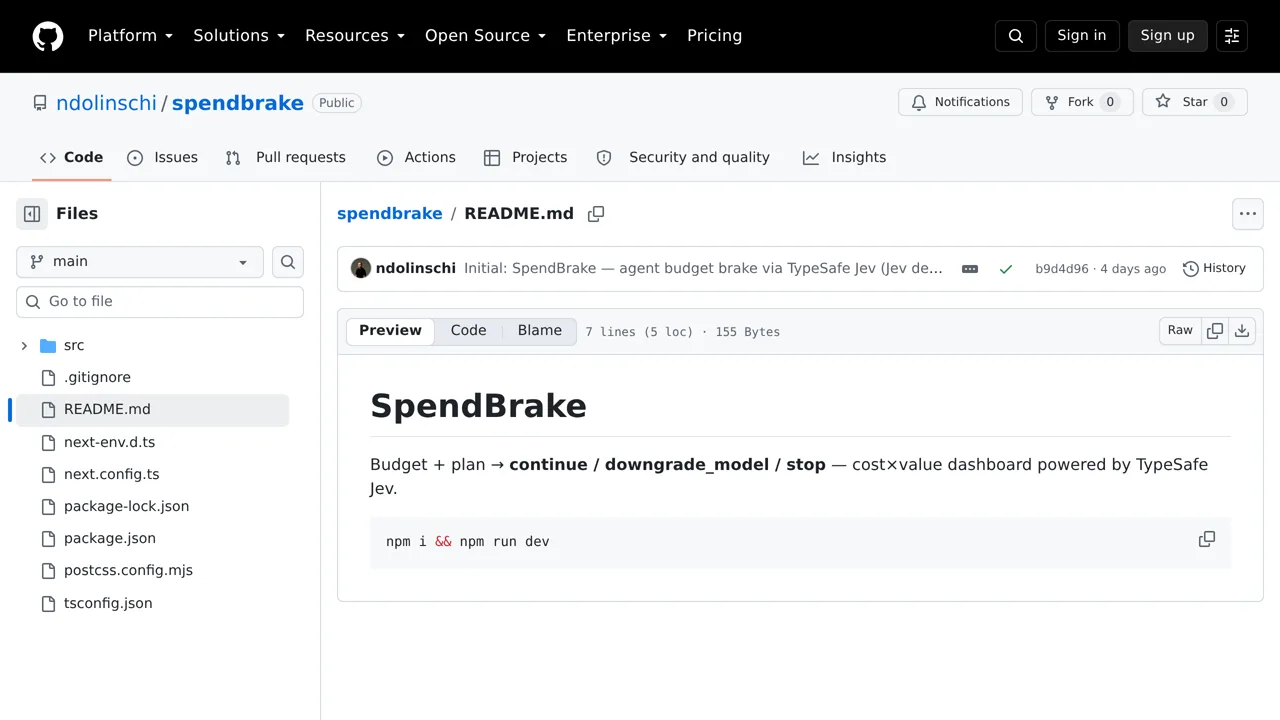Open the src folder icon

[48, 346]
